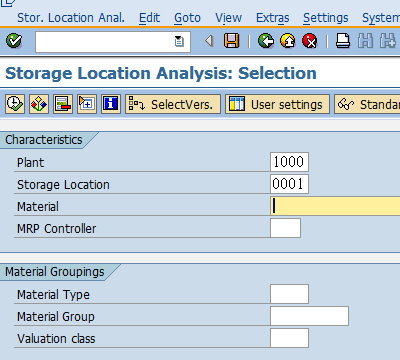
Task: Click the SelectVers. button
Action: [x=173, y=104]
